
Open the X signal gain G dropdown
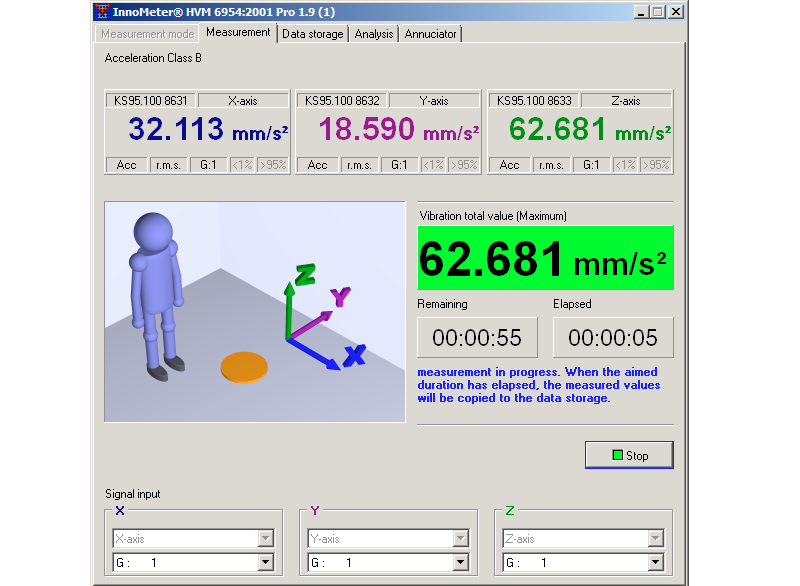coord(265,563)
